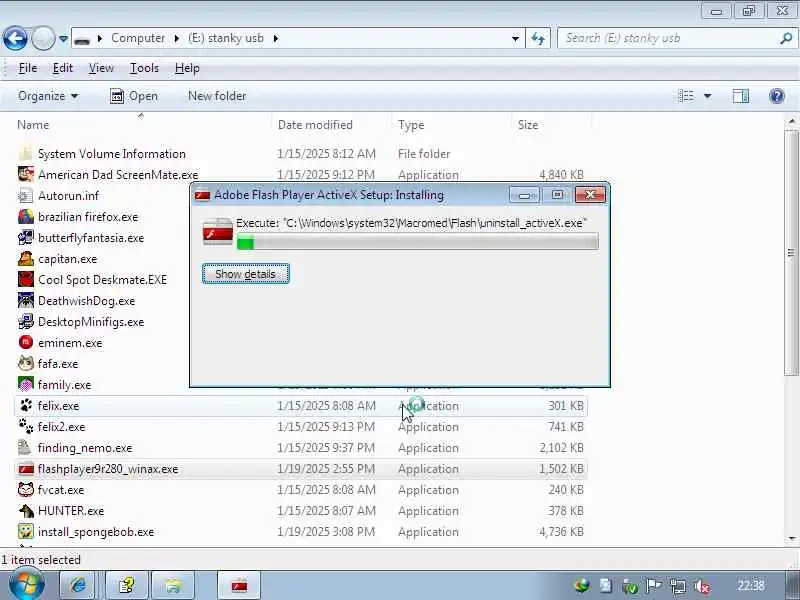Select capitan.exe icon
Viewport: 800px width, 600px height.
tap(26, 259)
